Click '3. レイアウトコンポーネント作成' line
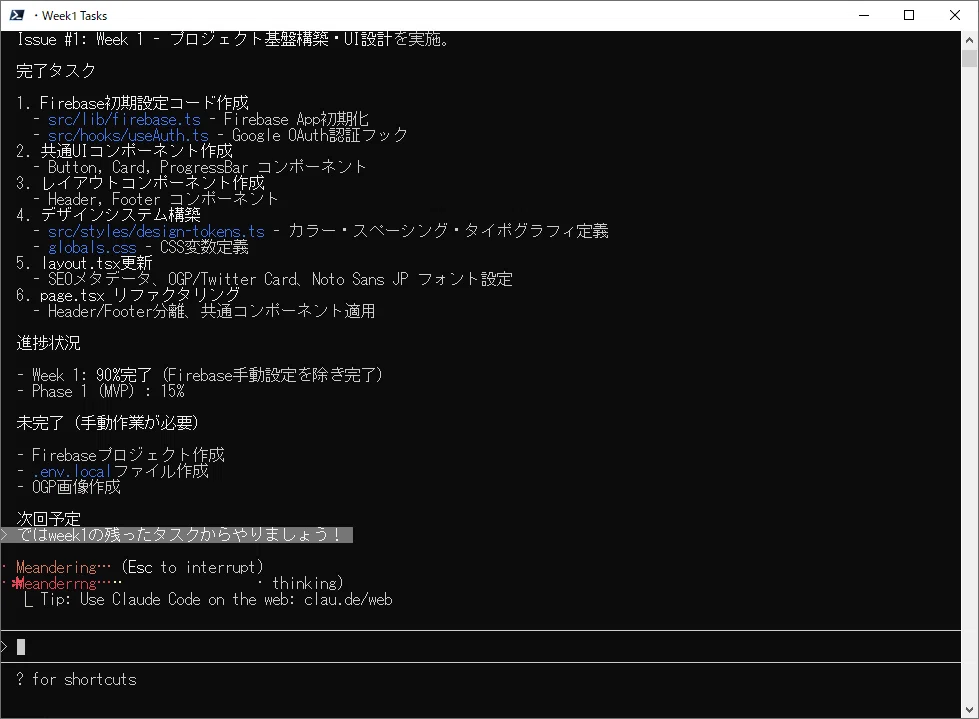979x719 pixels. (140, 183)
